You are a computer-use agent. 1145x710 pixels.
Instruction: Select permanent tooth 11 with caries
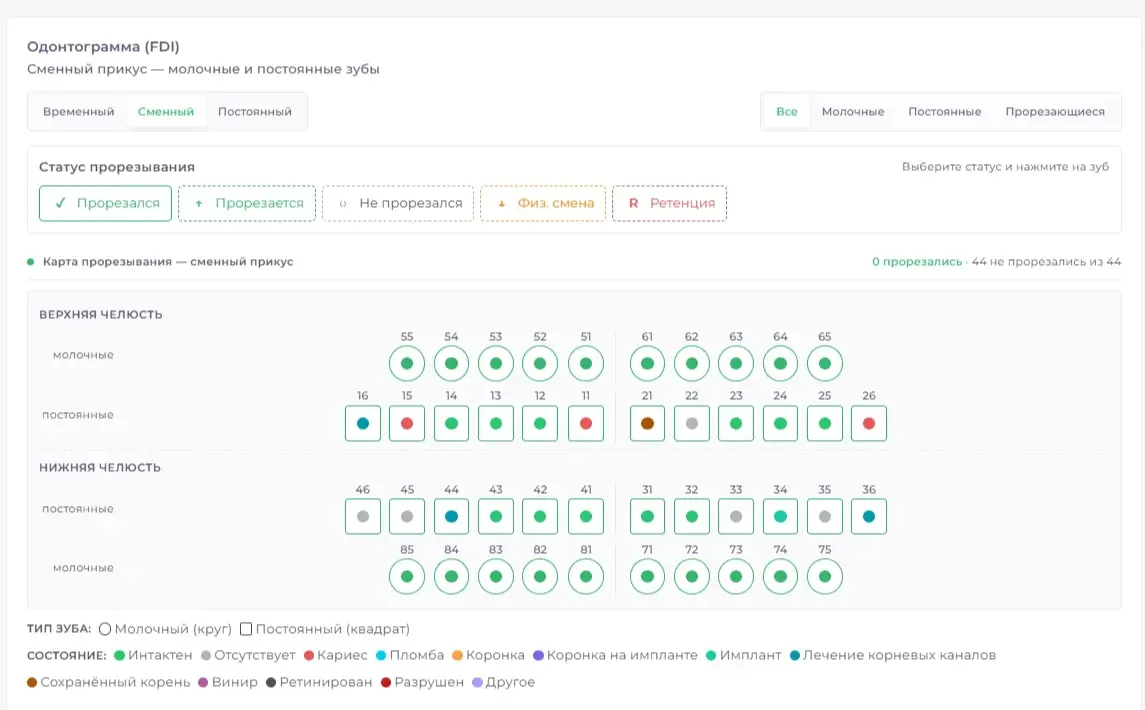click(x=586, y=424)
